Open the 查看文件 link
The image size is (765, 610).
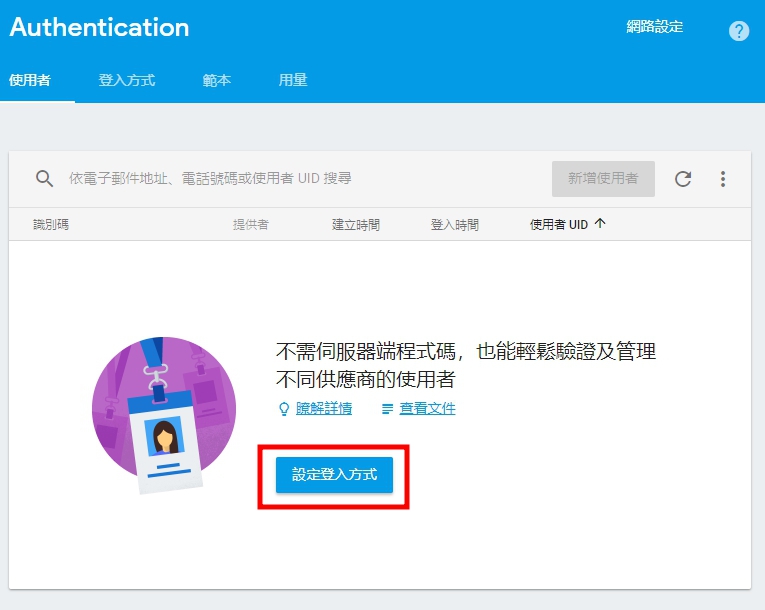tap(427, 408)
